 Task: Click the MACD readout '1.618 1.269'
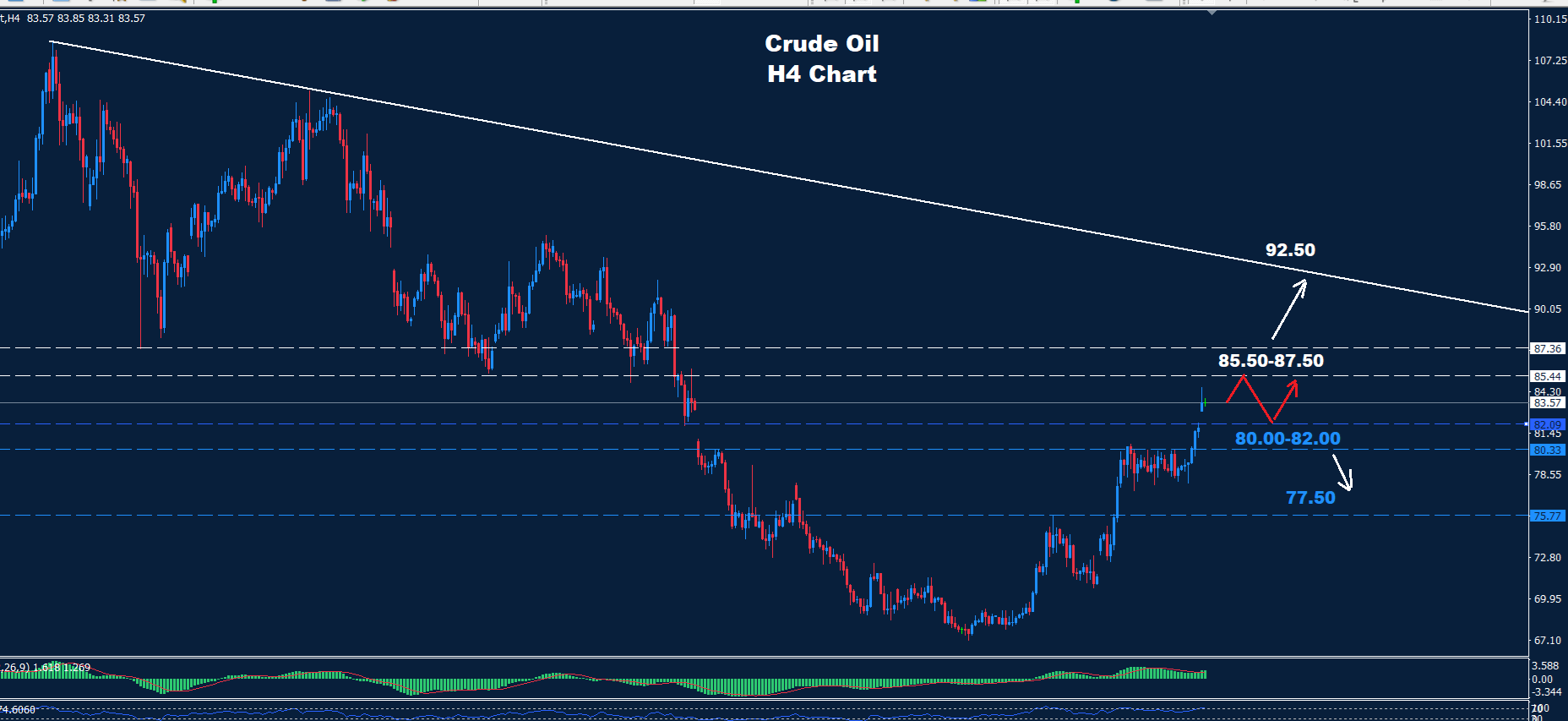62,668
